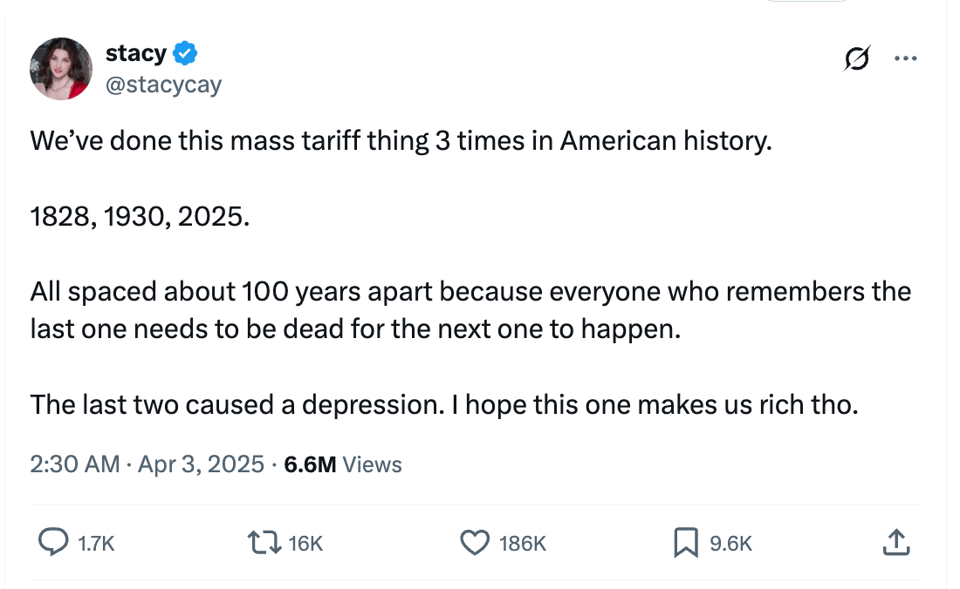The height and width of the screenshot is (589, 960).
Task: Click the reply speech bubble icon
Action: click(51, 543)
